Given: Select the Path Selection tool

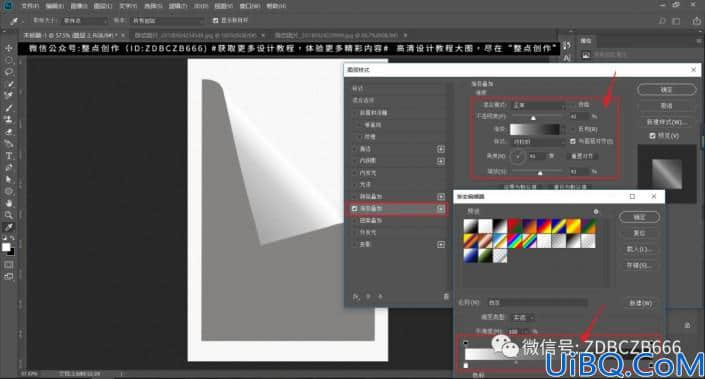Looking at the screenshot, I should point(9,179).
